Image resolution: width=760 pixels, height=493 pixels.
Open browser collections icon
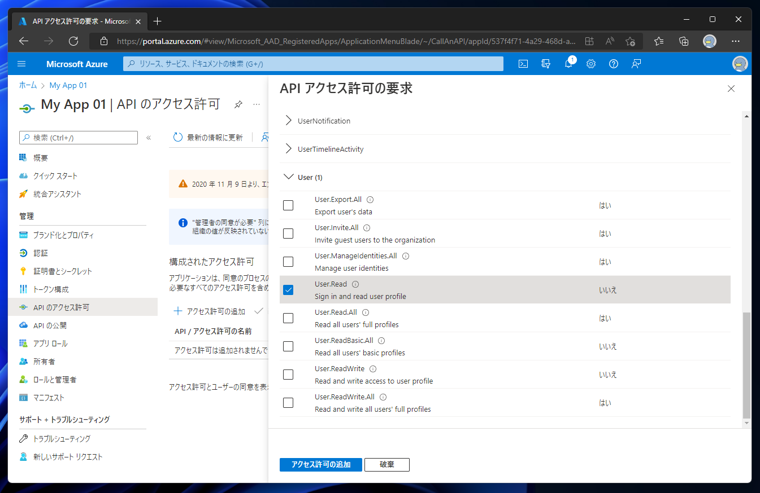click(684, 41)
